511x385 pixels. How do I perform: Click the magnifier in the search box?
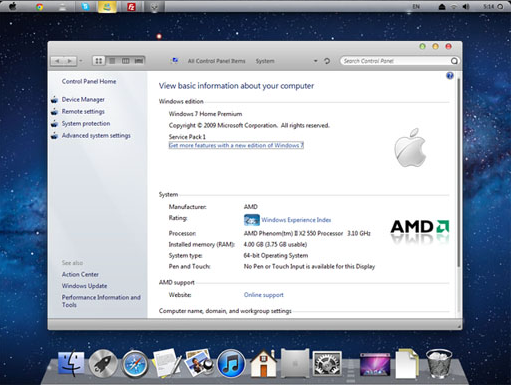454,61
